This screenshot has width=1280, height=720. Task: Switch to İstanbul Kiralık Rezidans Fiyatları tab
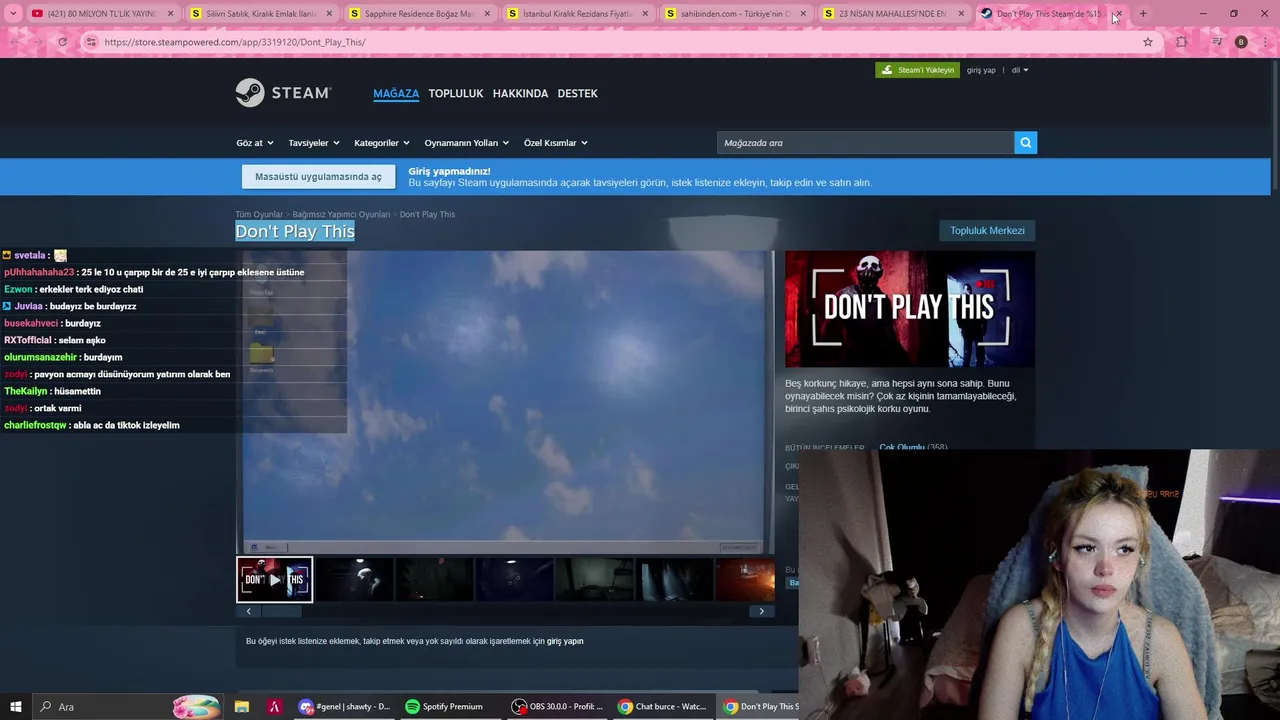pos(578,14)
